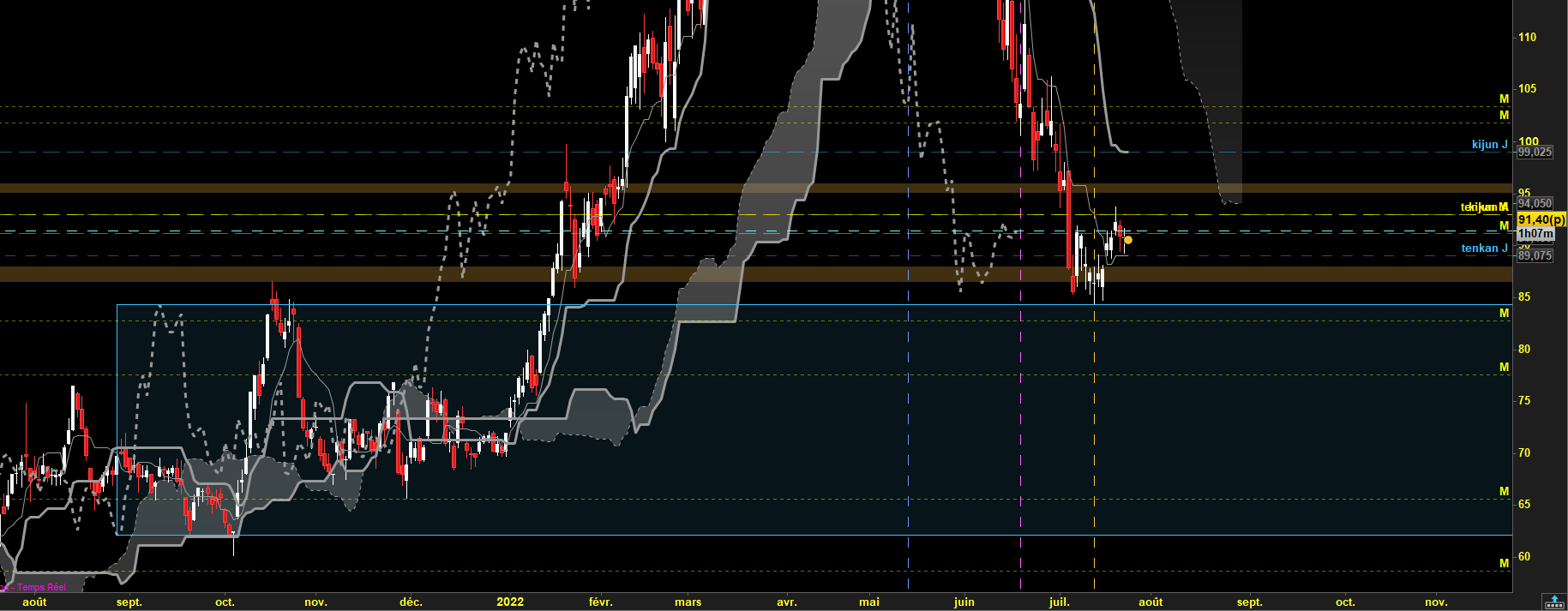Select mars on the time axis

click(688, 602)
